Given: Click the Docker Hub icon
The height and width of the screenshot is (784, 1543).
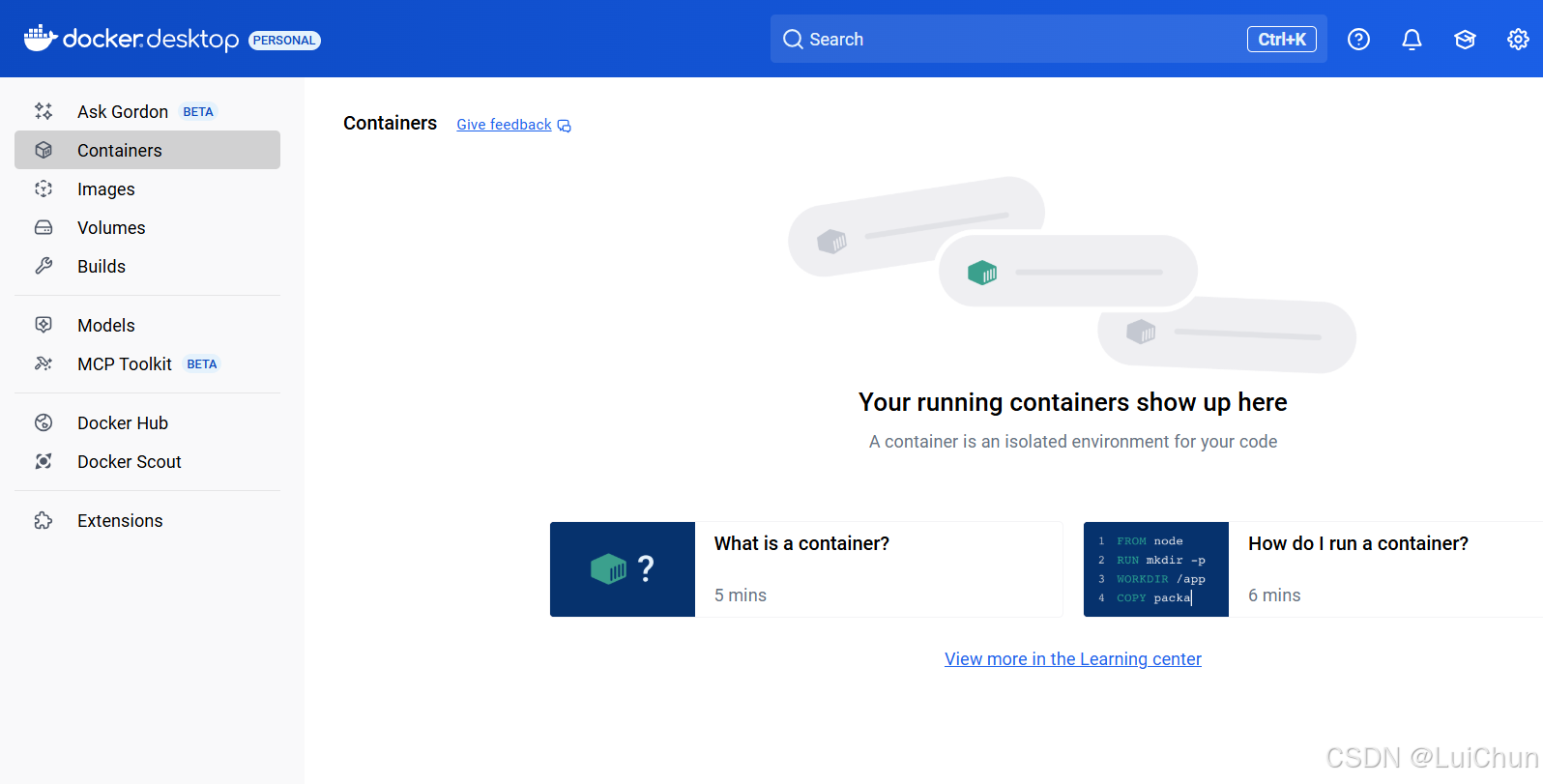Looking at the screenshot, I should point(44,422).
